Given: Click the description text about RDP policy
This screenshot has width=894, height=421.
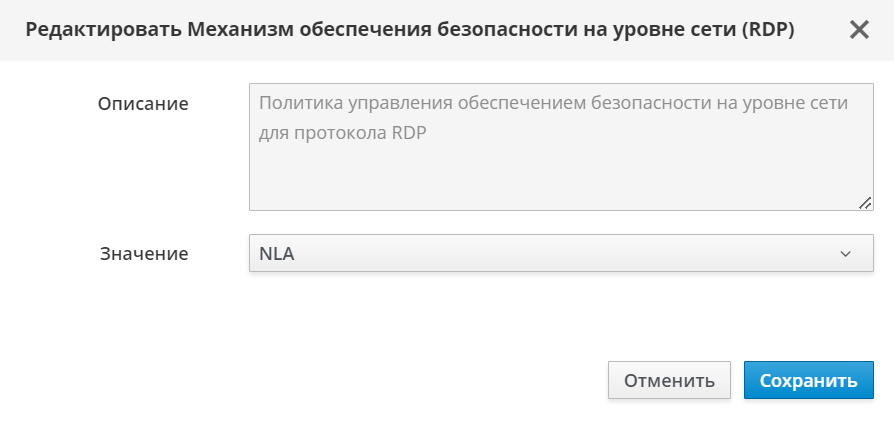Looking at the screenshot, I should 553,103.
